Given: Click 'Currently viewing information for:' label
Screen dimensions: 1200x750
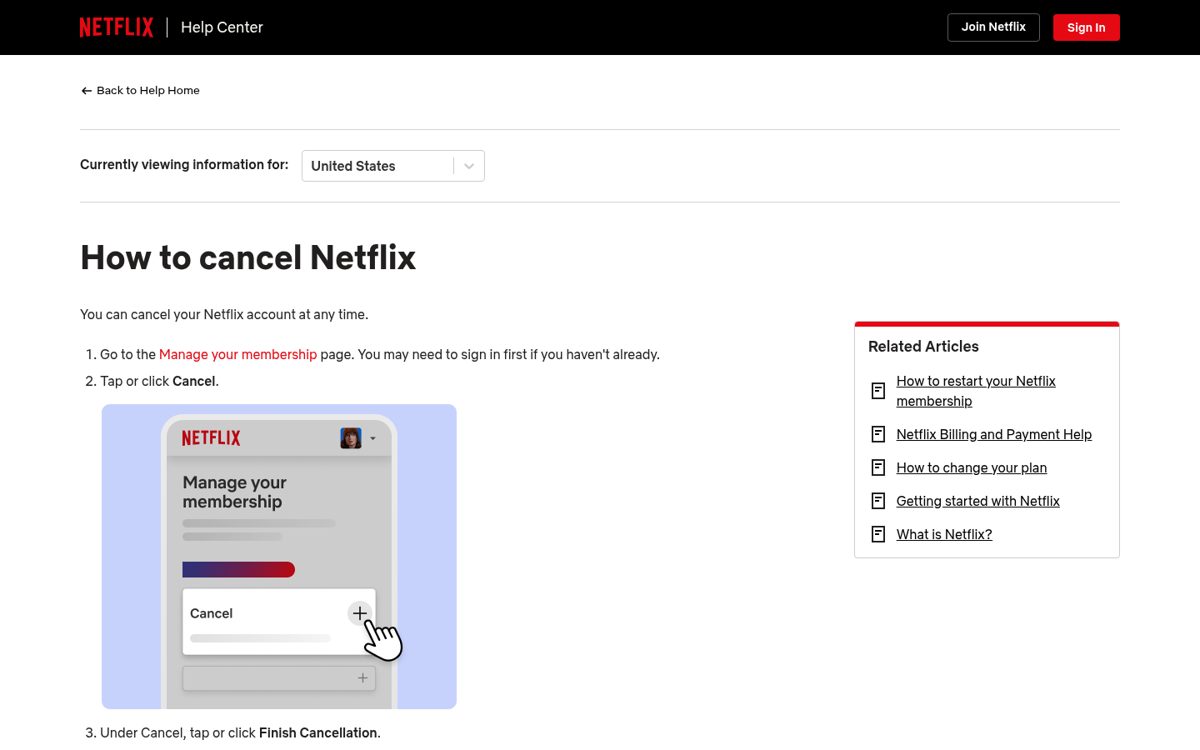Looking at the screenshot, I should click(184, 164).
